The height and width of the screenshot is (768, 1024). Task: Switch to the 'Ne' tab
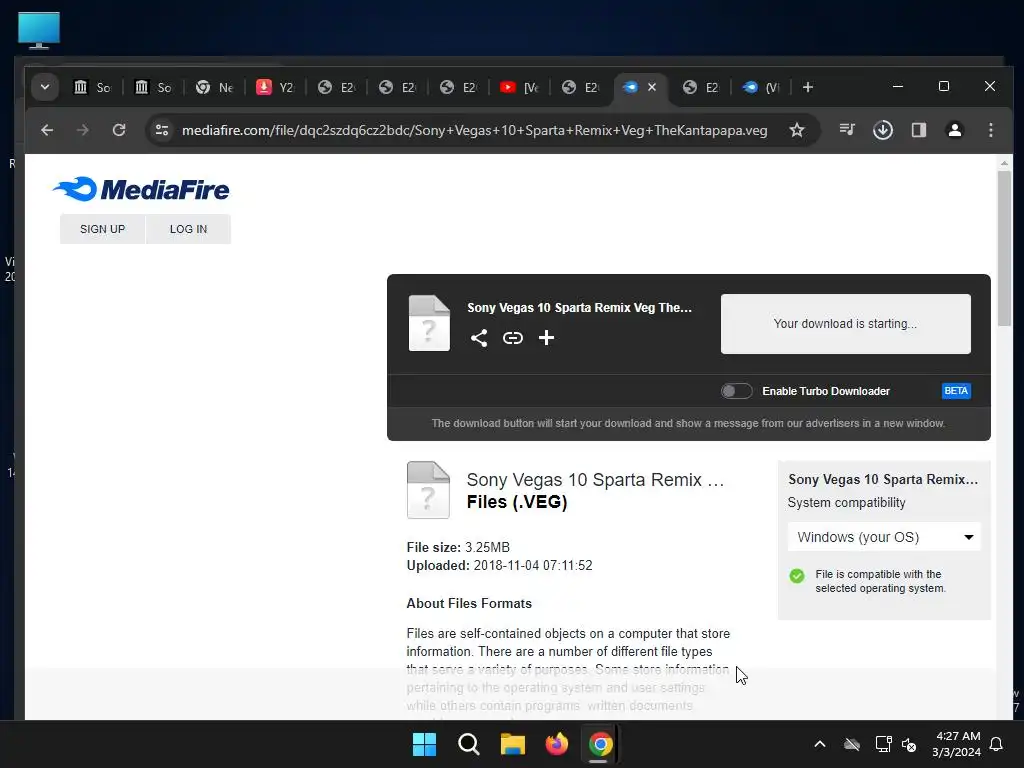coord(214,87)
